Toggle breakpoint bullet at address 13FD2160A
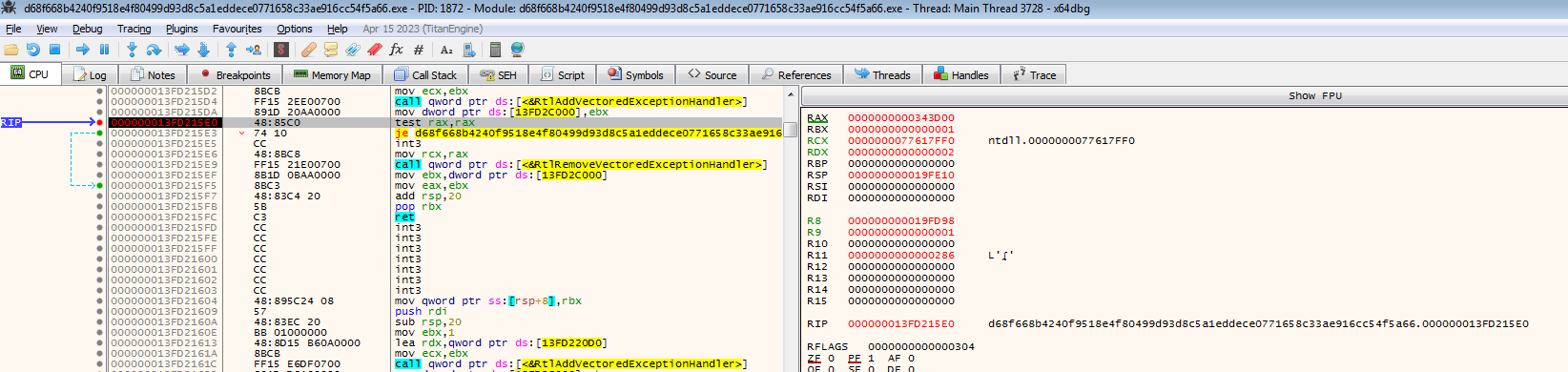The image size is (1568, 372). click(100, 322)
